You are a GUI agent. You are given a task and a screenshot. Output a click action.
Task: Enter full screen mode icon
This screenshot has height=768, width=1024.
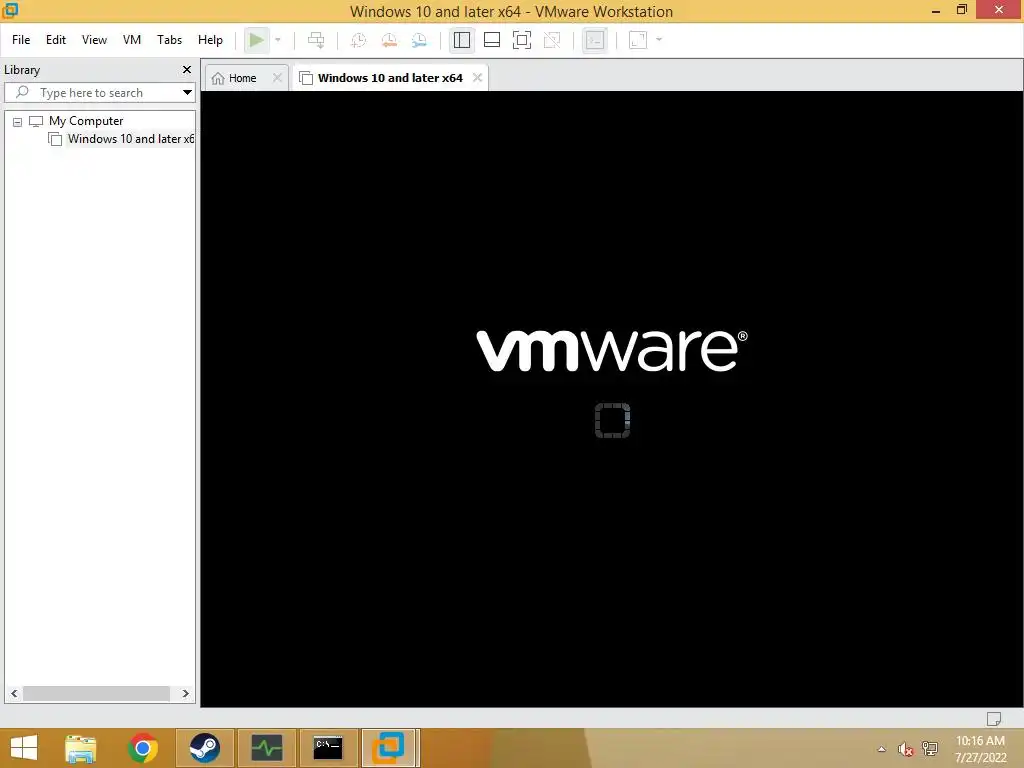point(522,40)
